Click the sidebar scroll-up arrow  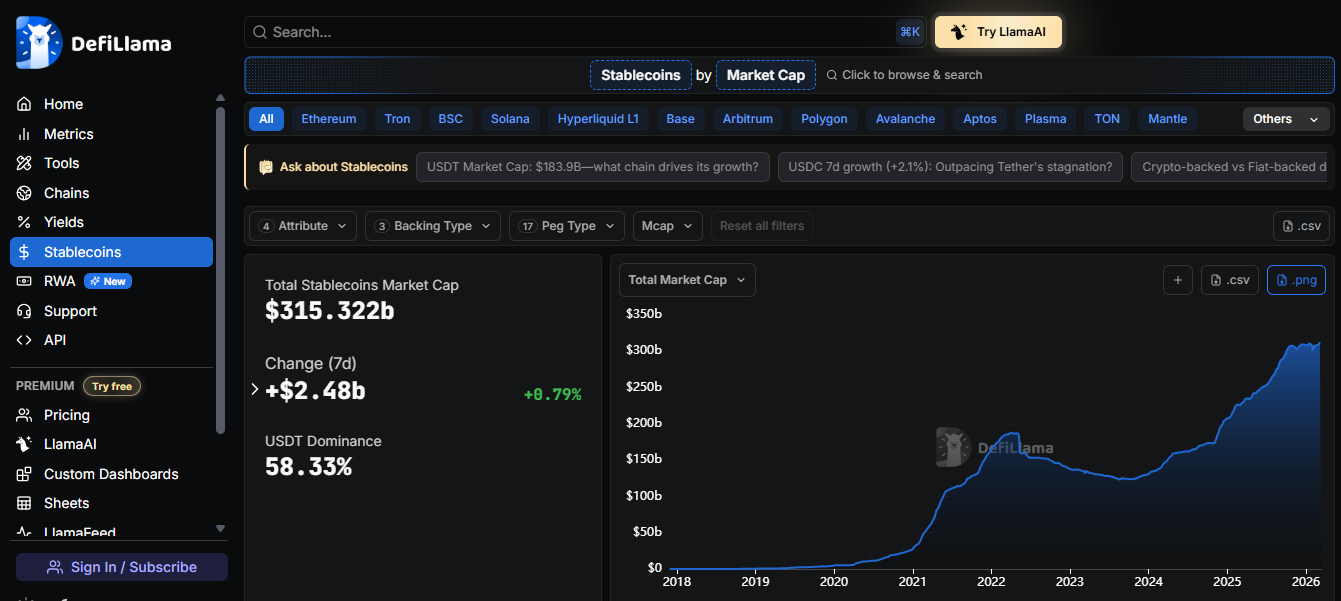pos(221,97)
